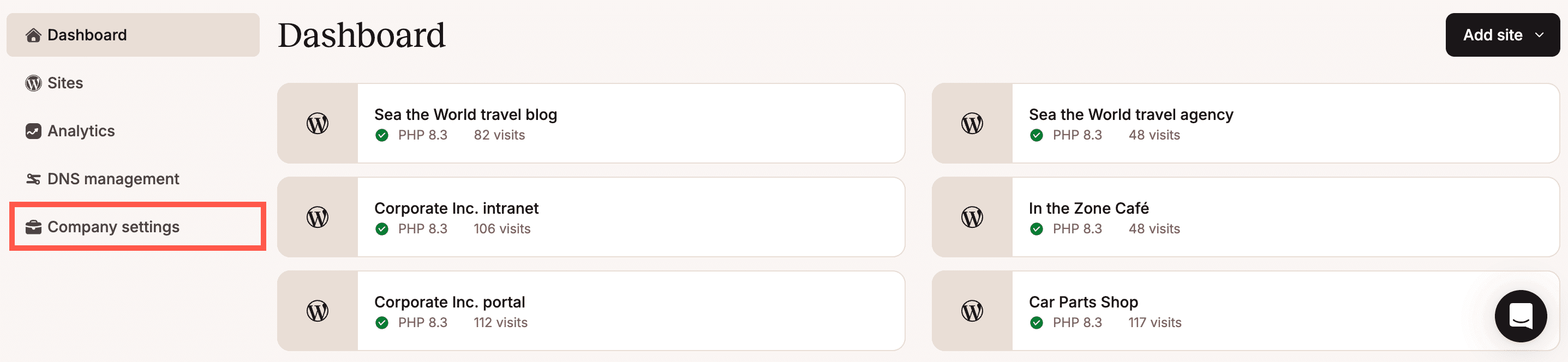This screenshot has width=1568, height=362.
Task: Click the green status check on In the Zone Café
Action: click(x=1037, y=229)
